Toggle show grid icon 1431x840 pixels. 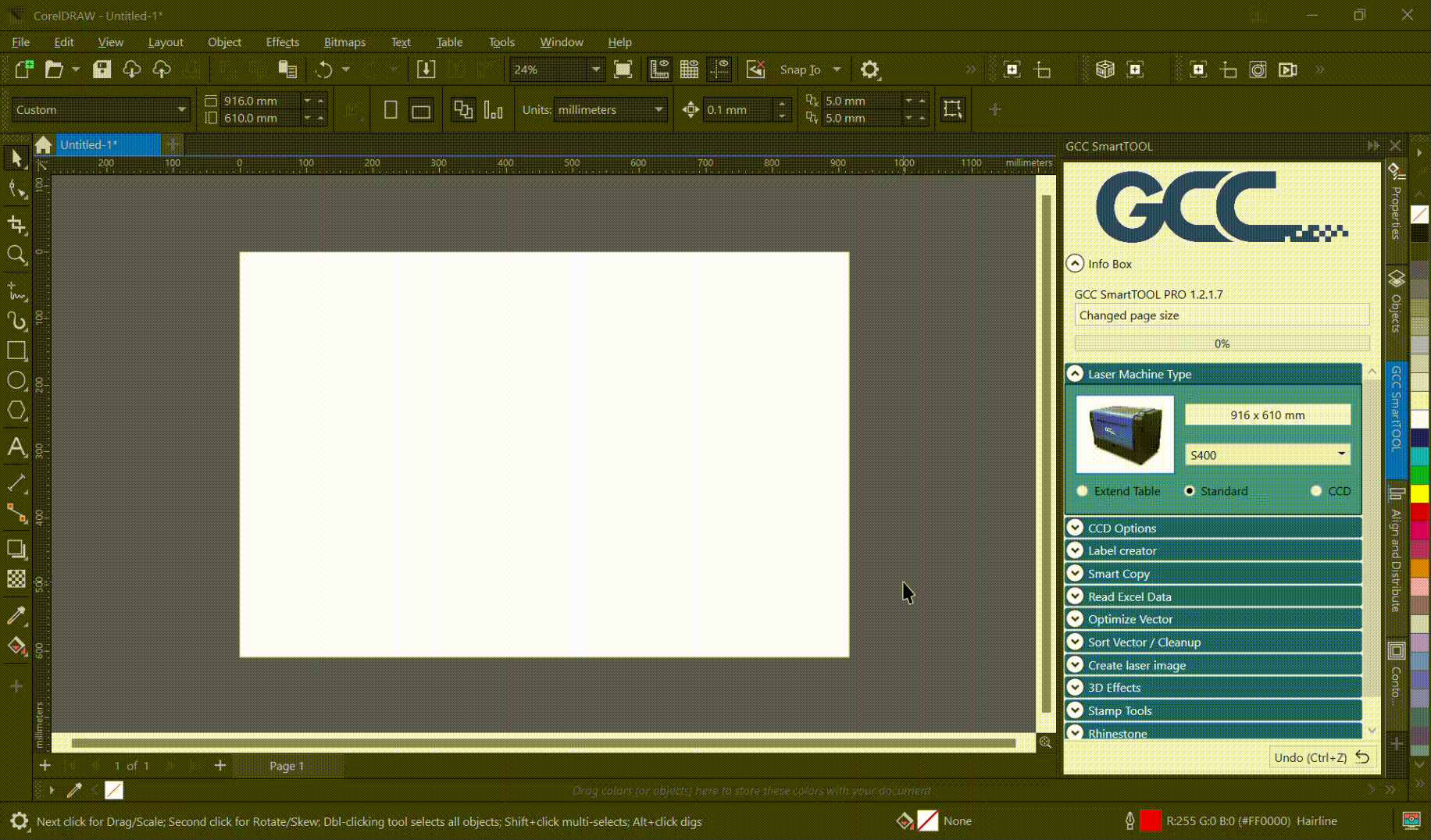coord(689,69)
